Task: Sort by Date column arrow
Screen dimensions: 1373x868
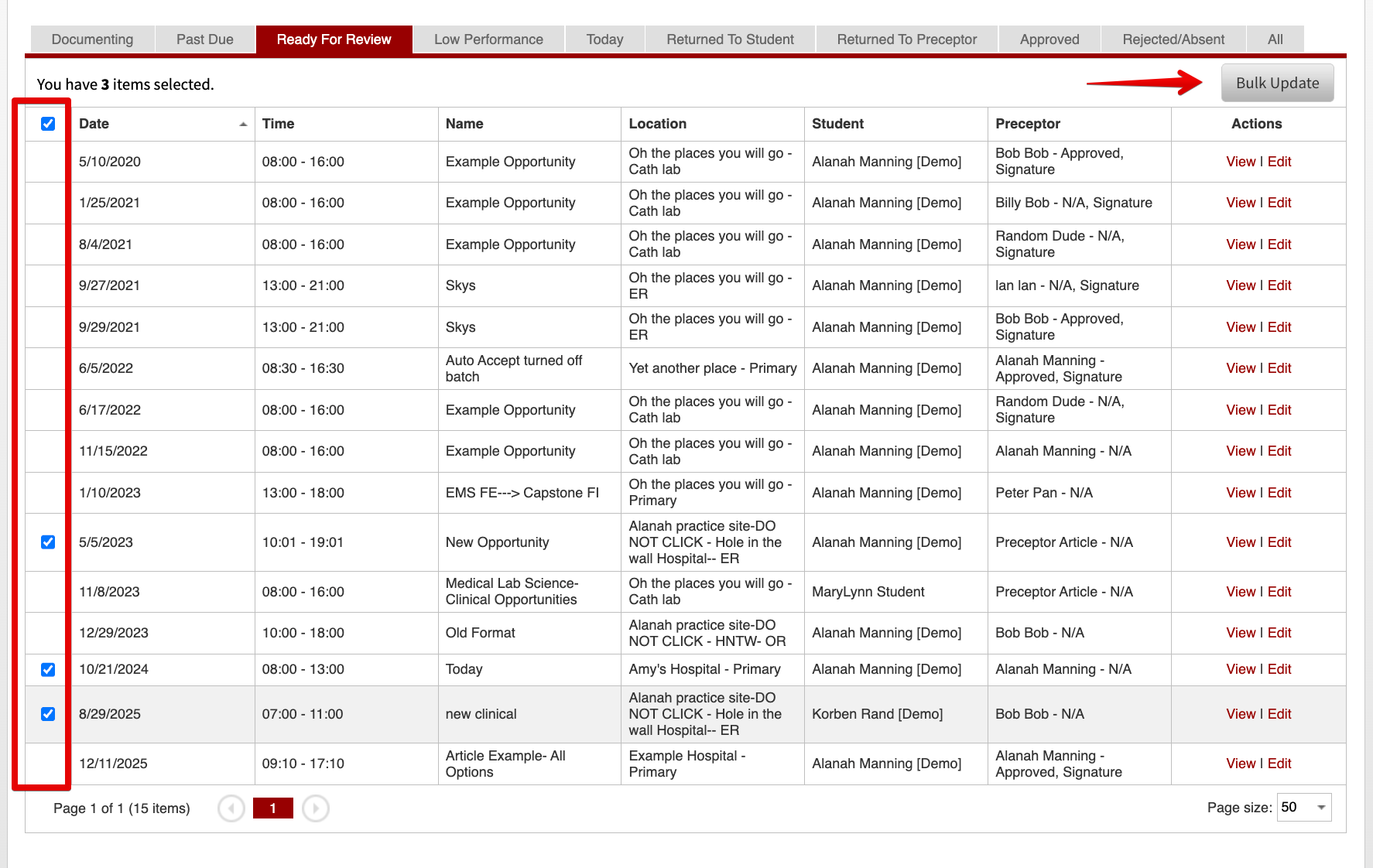Action: [x=243, y=124]
